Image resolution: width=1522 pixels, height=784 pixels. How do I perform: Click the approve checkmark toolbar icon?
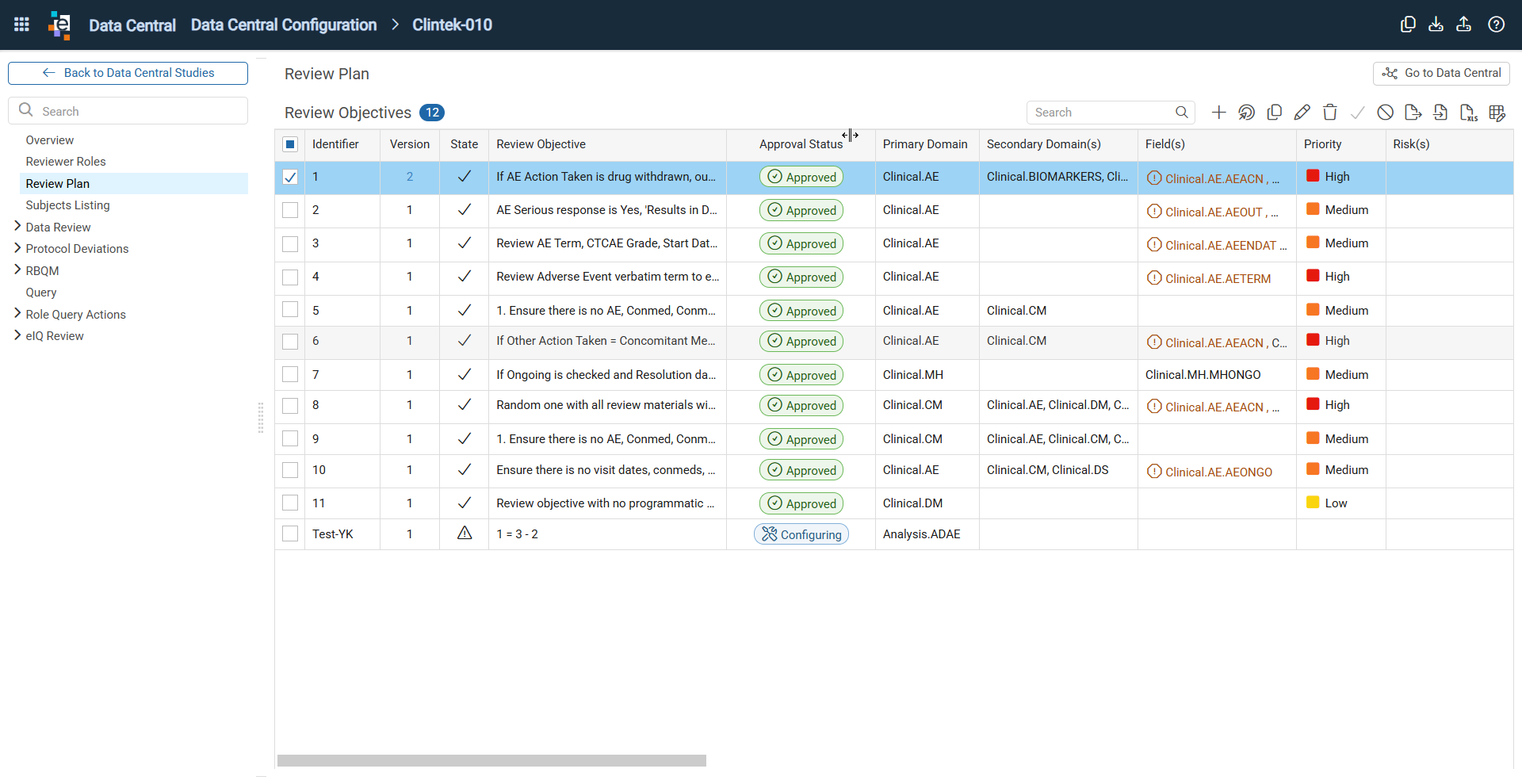tap(1358, 113)
